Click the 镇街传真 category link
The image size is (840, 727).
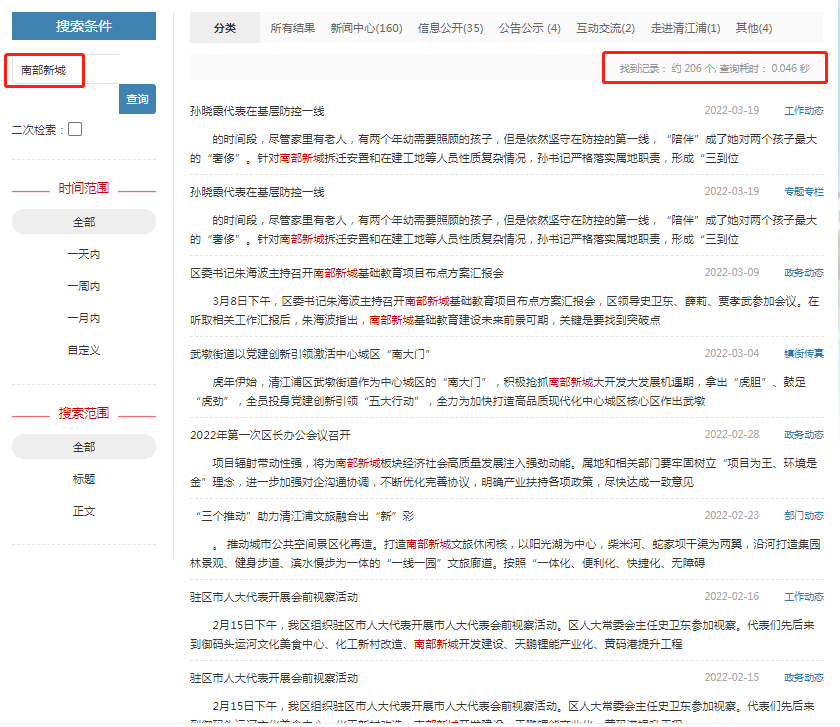pyautogui.click(x=804, y=353)
